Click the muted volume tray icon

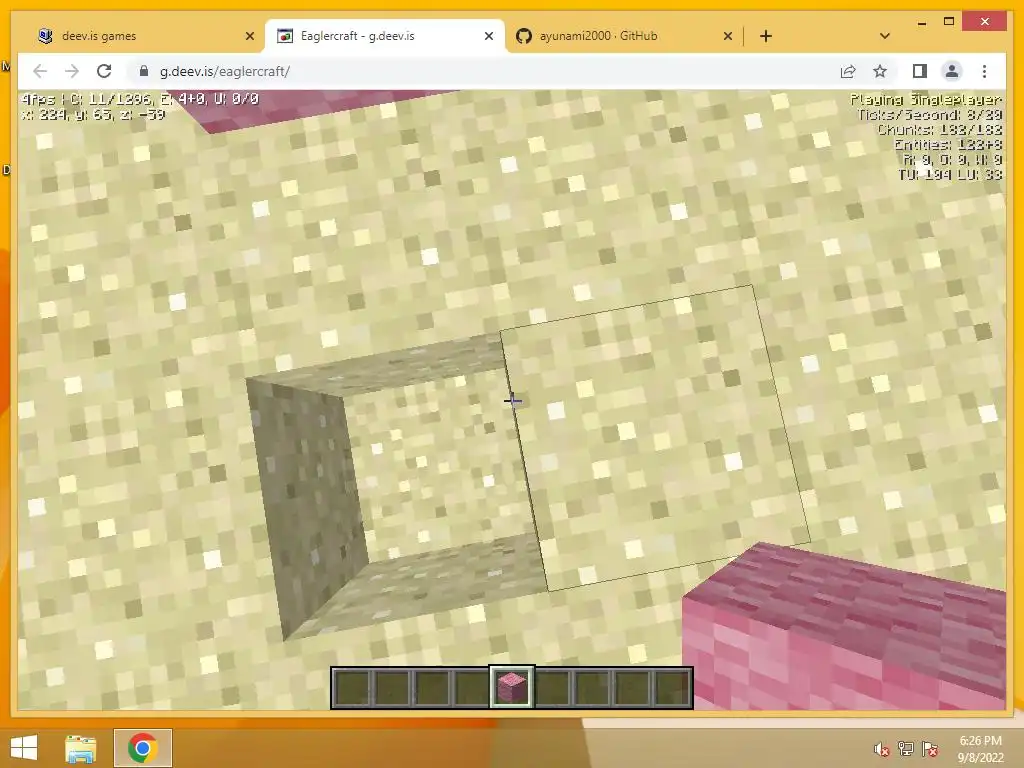pos(881,749)
